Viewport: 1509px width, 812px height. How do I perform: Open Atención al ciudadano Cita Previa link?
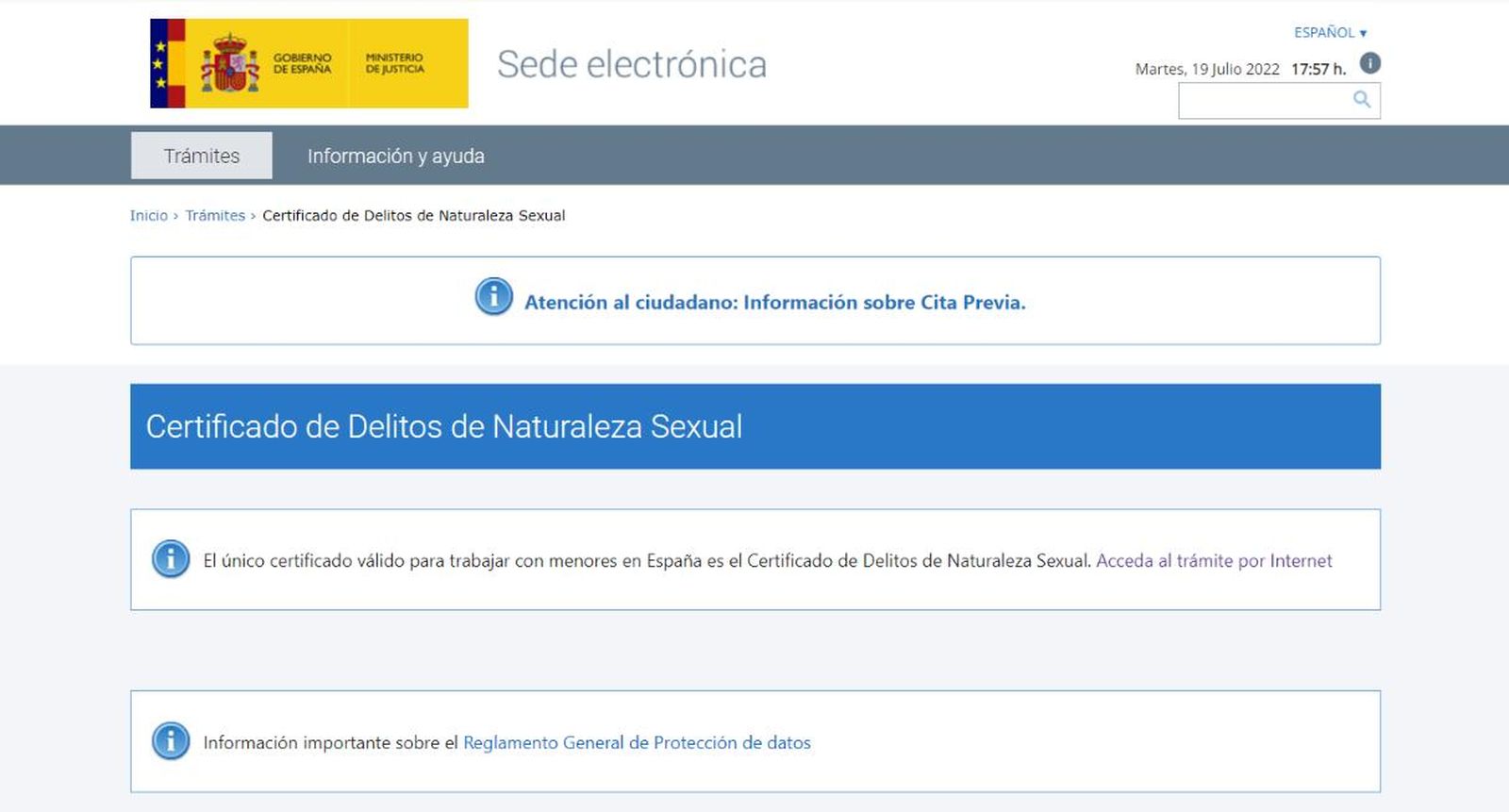click(775, 302)
